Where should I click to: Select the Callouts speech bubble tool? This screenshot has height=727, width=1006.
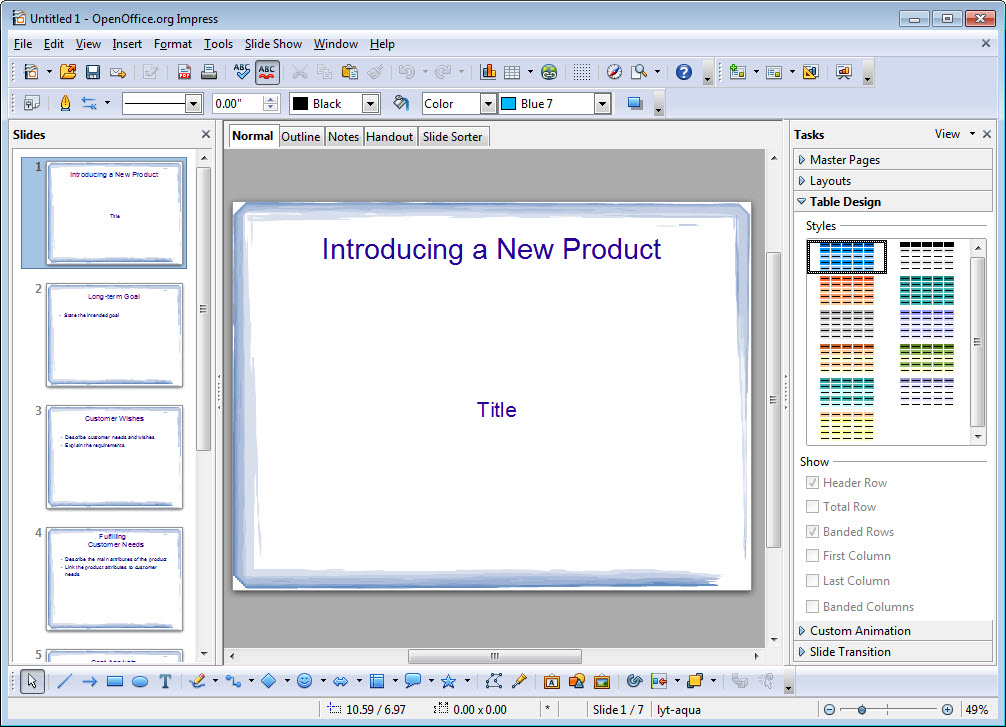coord(413,681)
